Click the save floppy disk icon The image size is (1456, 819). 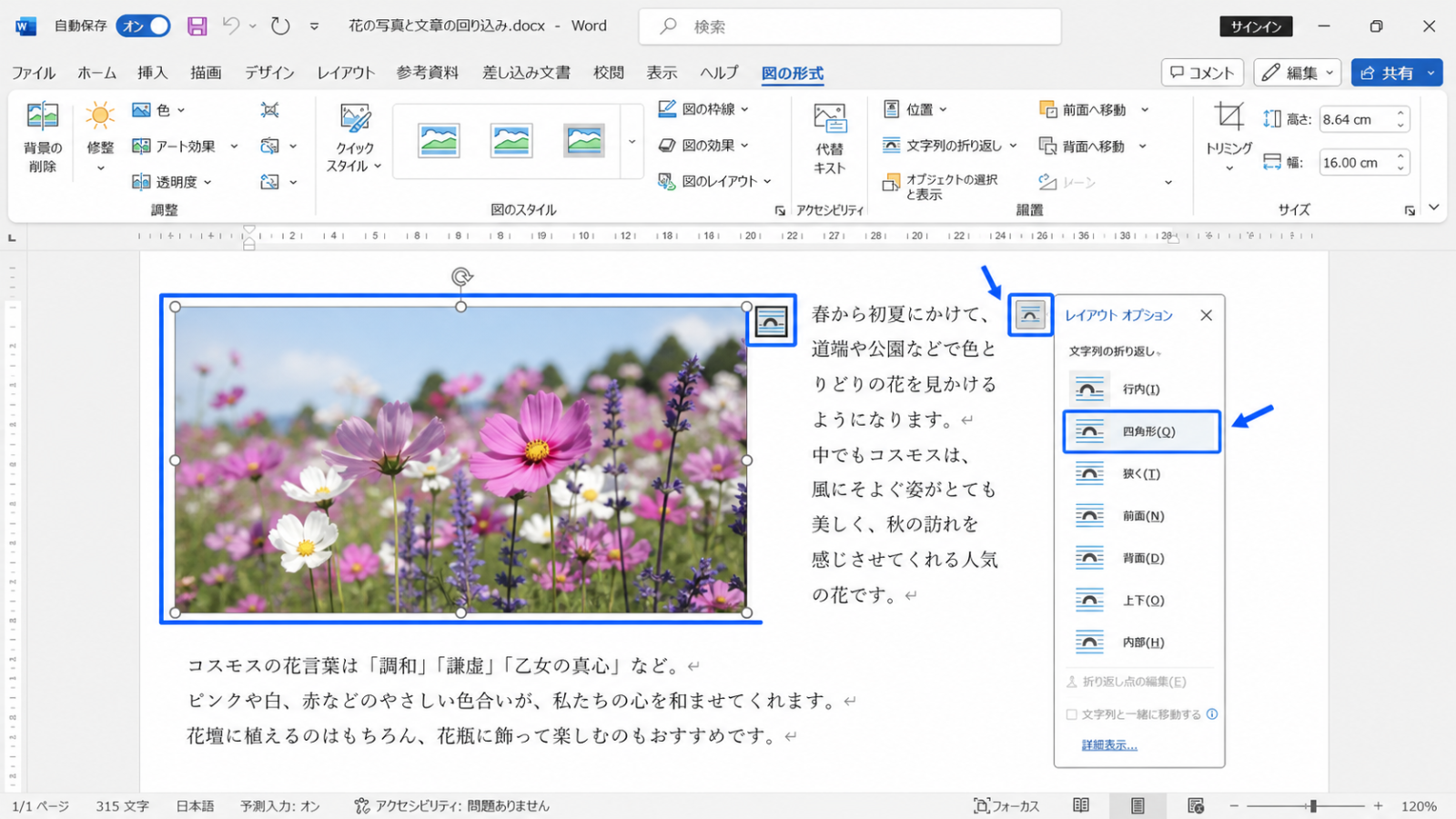pos(197,26)
